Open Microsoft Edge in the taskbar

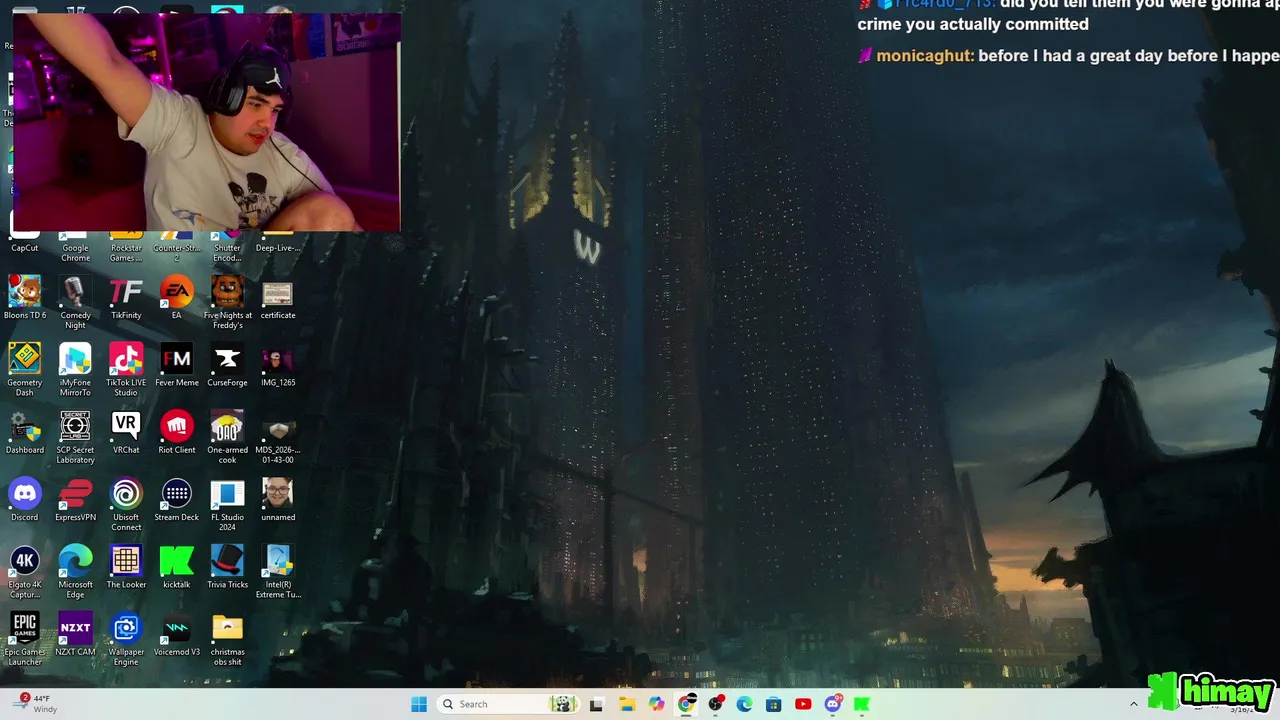(x=744, y=704)
